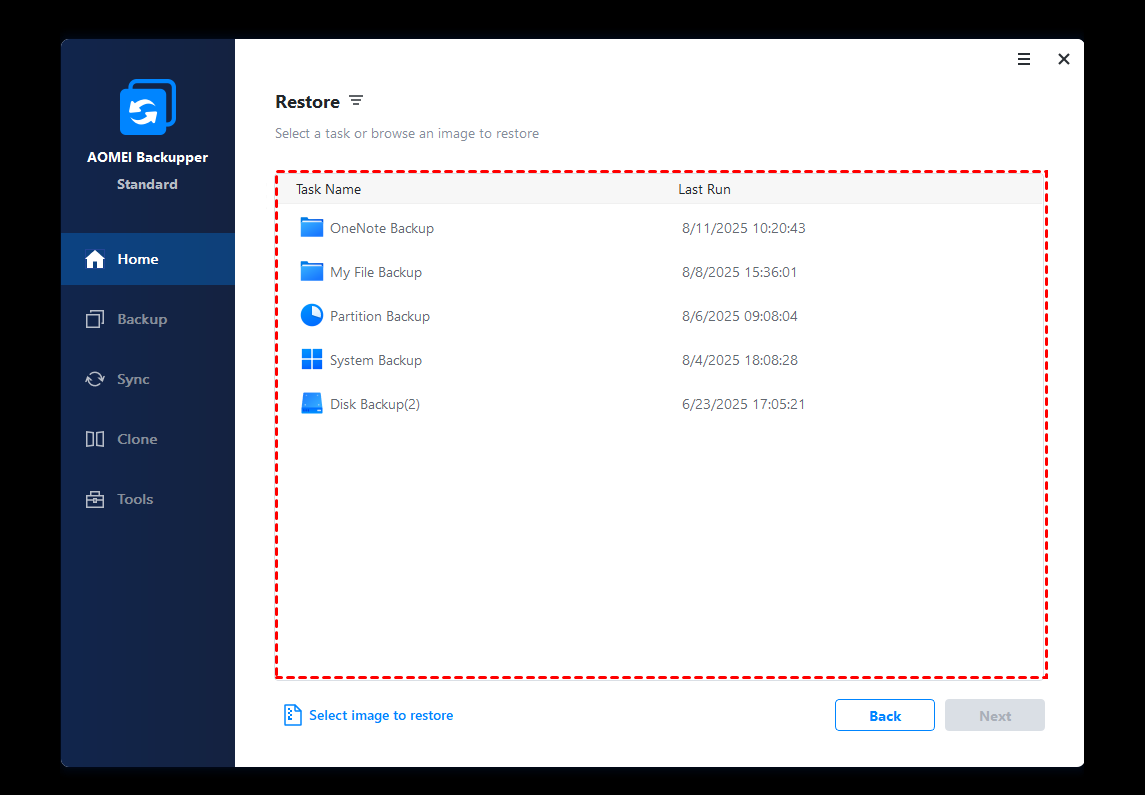Image resolution: width=1145 pixels, height=795 pixels.
Task: Click the Sync arrows icon in sidebar
Action: 95,379
